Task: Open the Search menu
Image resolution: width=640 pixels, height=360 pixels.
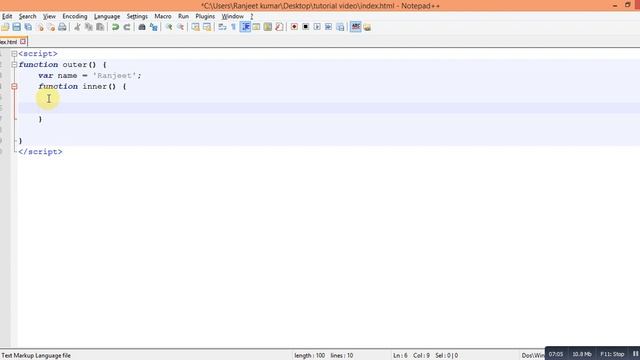Action: coord(27,16)
